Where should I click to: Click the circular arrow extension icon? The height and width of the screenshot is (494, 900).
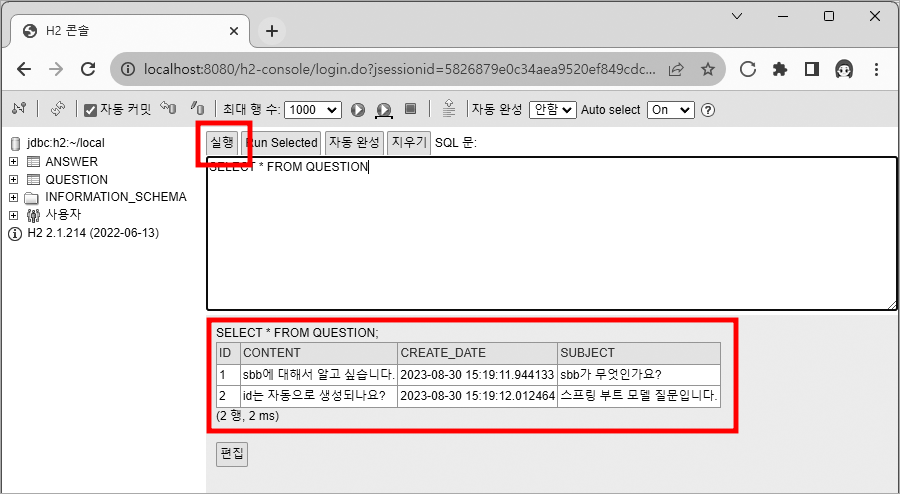click(747, 69)
